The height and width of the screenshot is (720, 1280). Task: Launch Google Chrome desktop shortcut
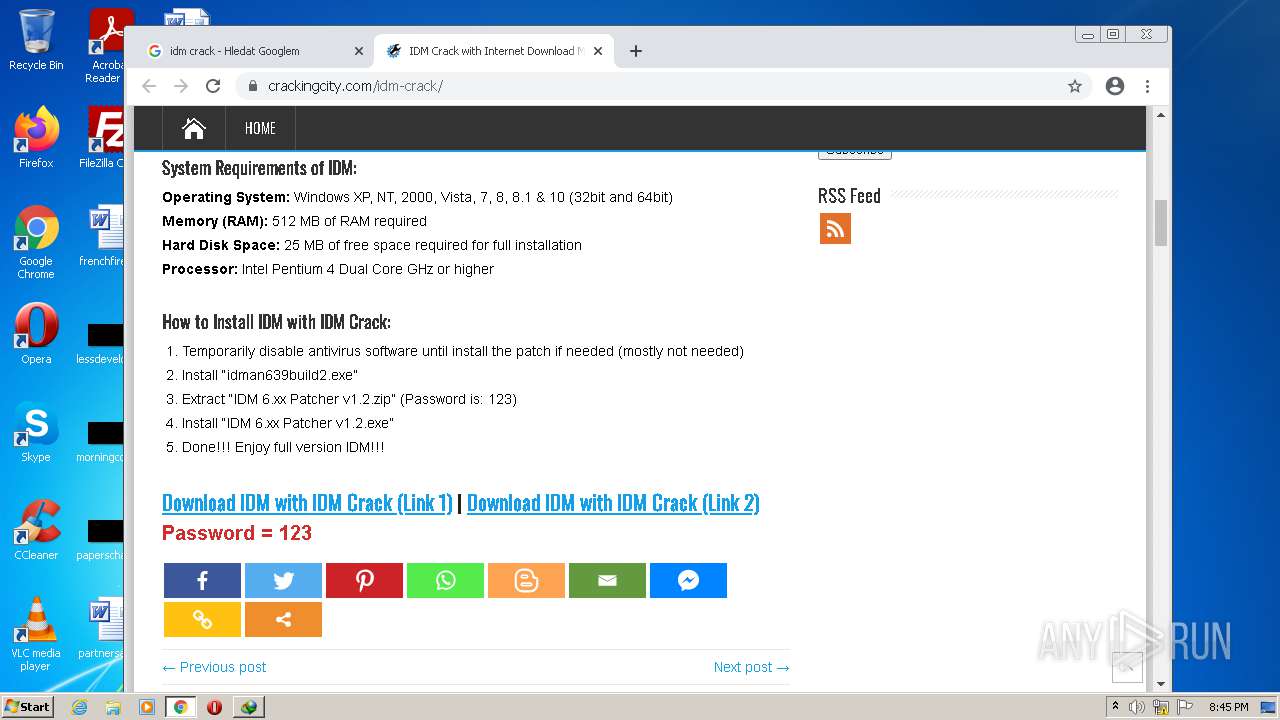pos(36,242)
